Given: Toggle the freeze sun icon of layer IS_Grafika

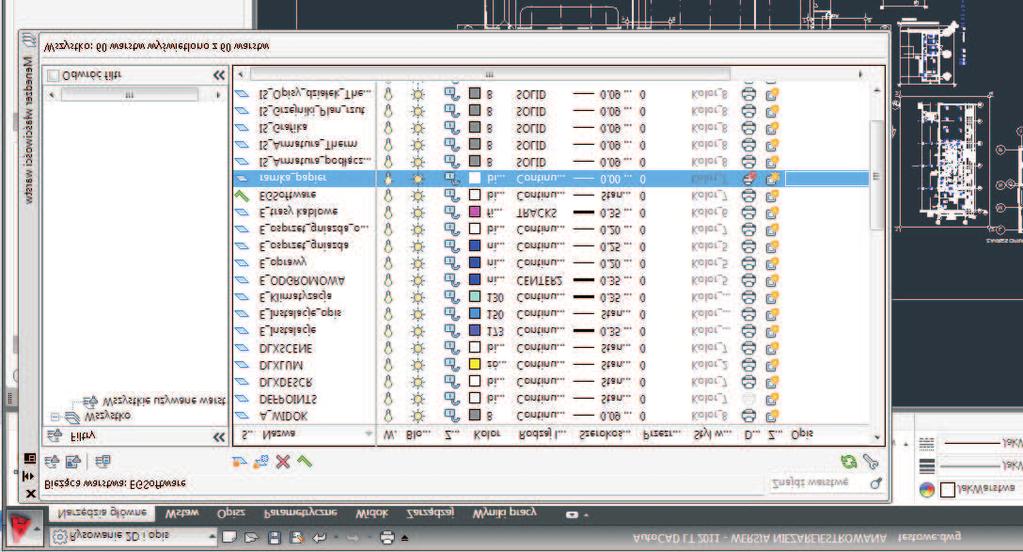Looking at the screenshot, I should 418,128.
